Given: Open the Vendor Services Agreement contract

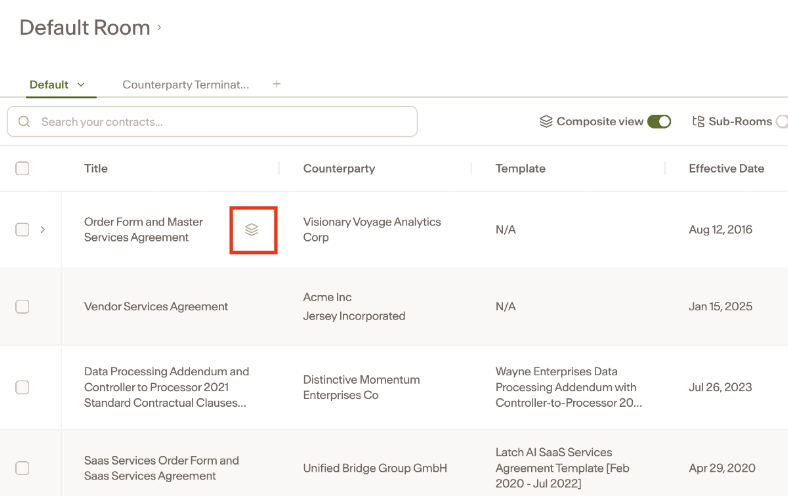Looking at the screenshot, I should [156, 307].
